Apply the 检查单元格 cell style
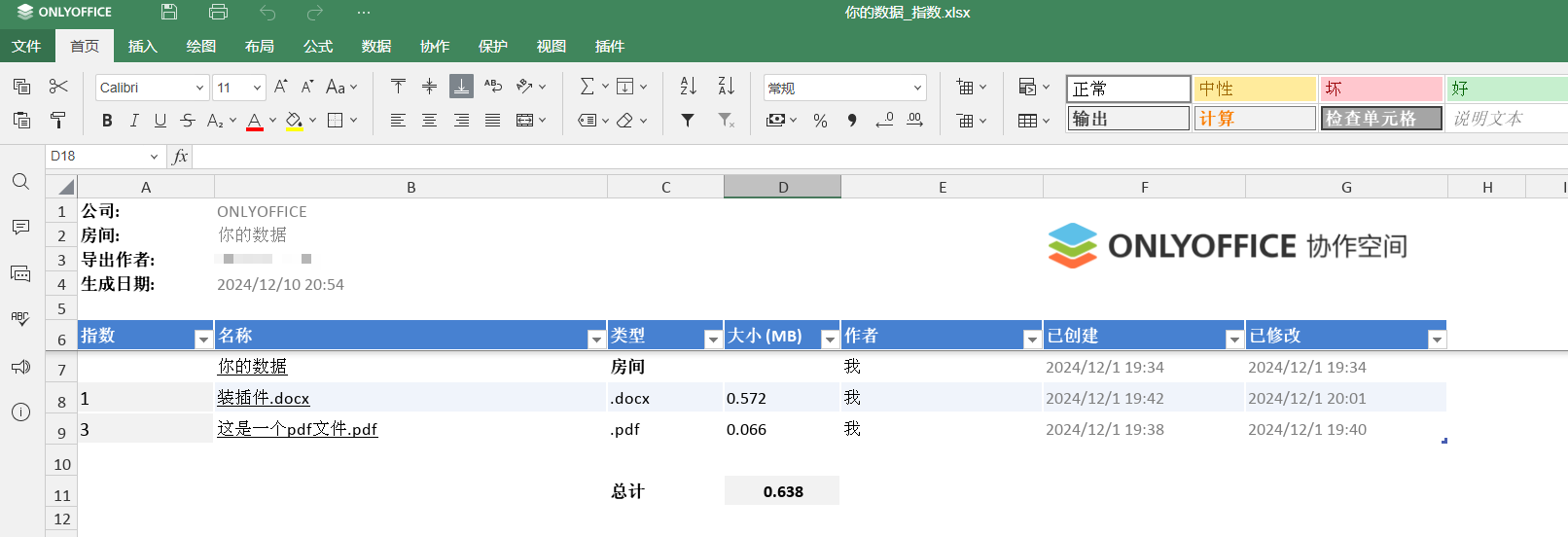The width and height of the screenshot is (1568, 537). (x=1381, y=119)
